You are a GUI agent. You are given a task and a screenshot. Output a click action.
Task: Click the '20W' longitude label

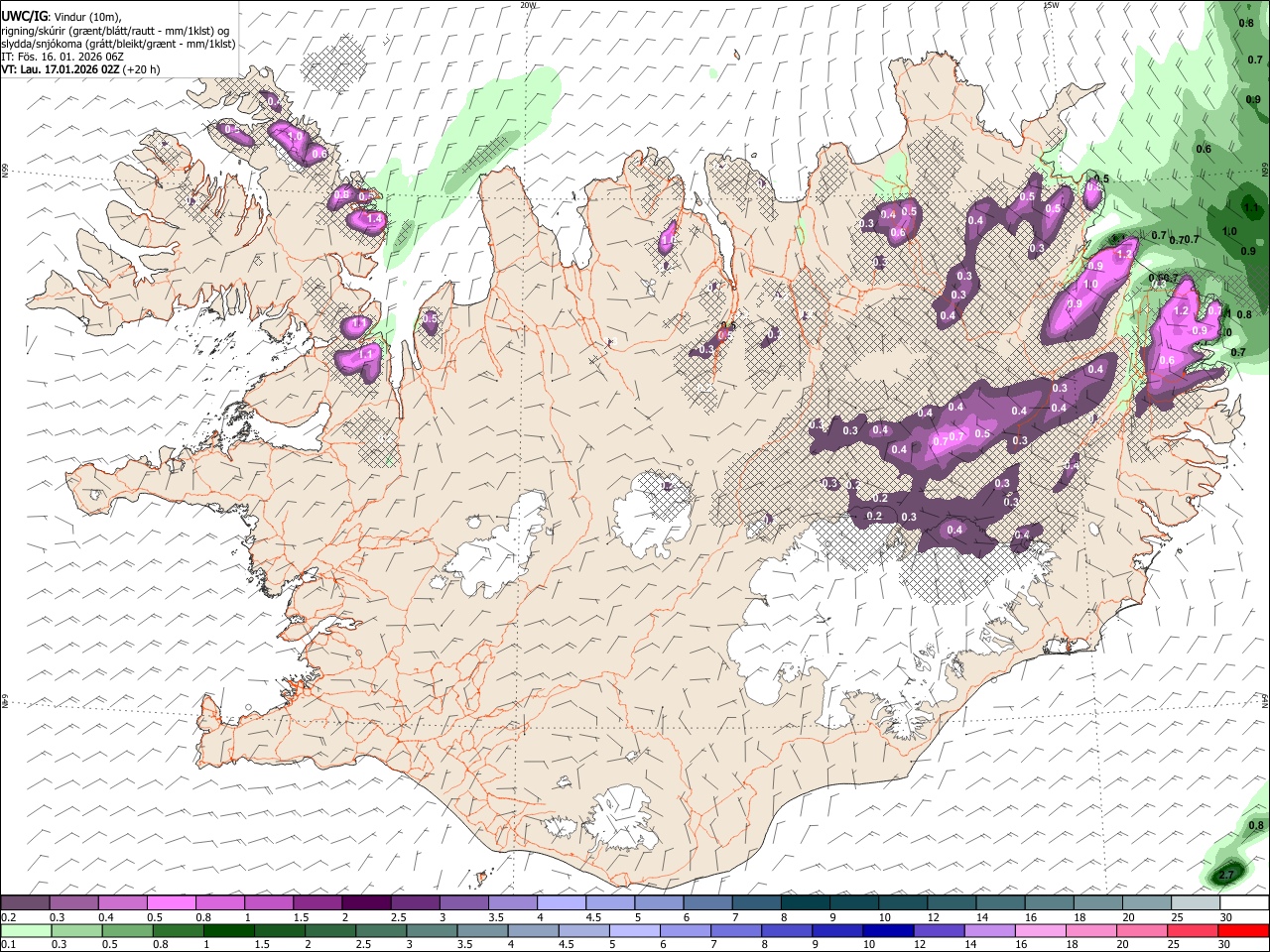click(528, 5)
